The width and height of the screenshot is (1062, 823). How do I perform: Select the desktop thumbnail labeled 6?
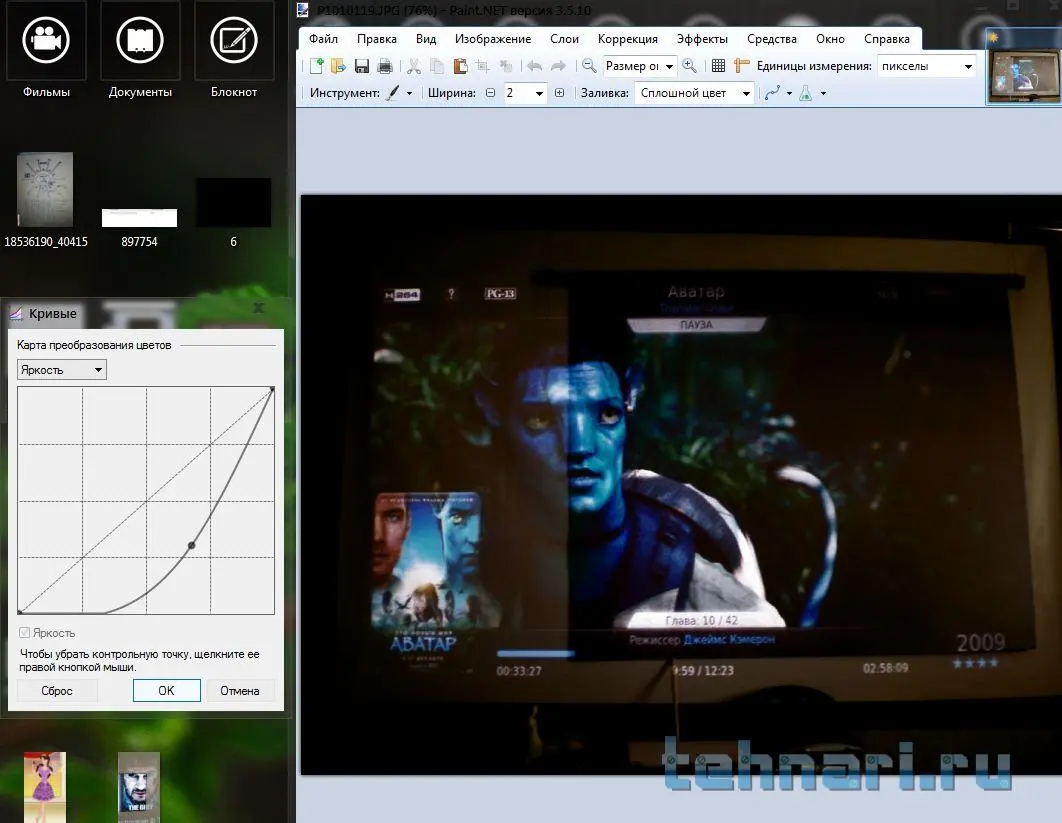coord(234,203)
